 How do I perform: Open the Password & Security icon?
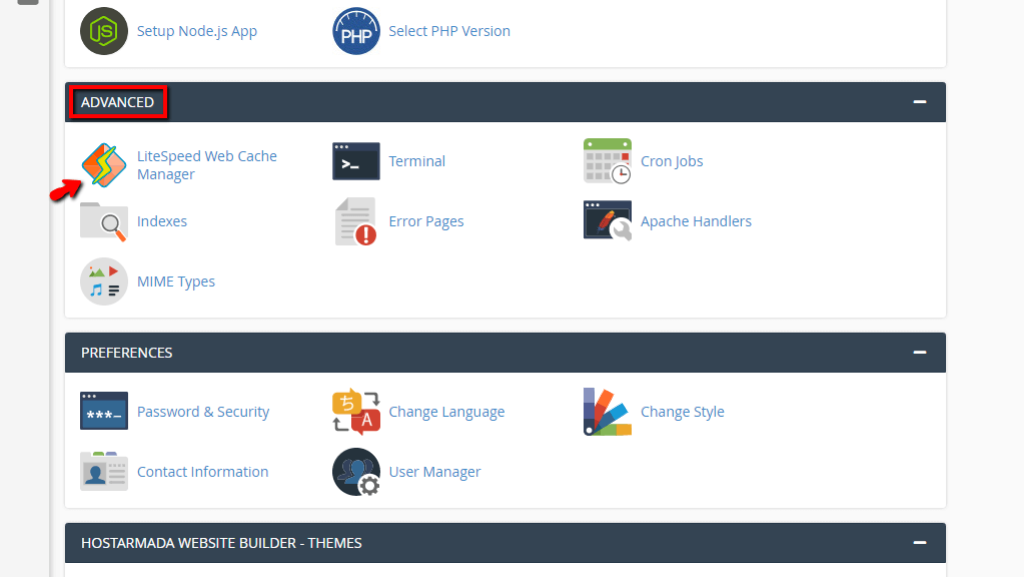point(104,411)
